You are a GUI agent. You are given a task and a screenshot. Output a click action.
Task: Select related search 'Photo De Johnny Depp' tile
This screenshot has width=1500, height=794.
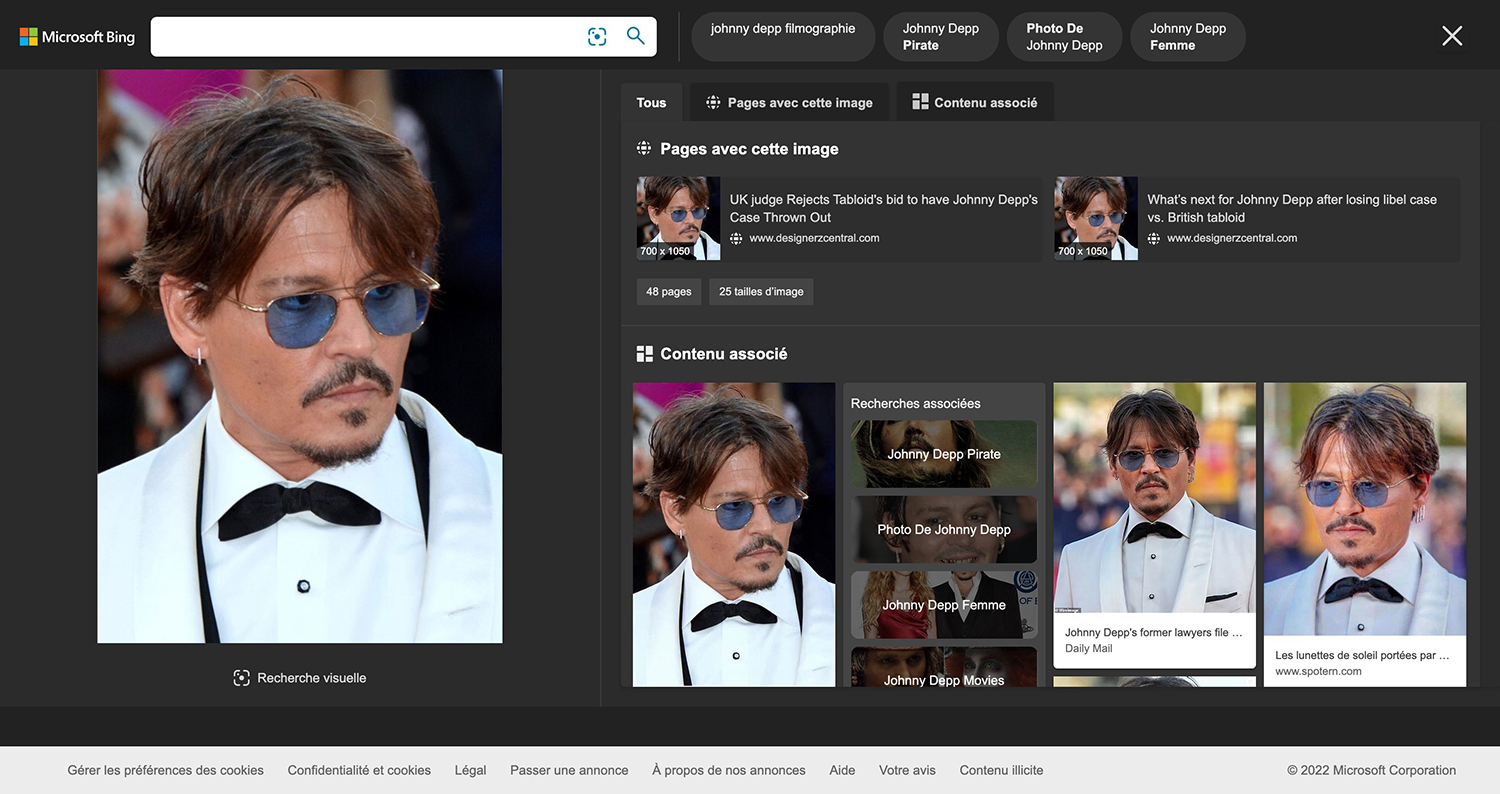[x=944, y=529]
